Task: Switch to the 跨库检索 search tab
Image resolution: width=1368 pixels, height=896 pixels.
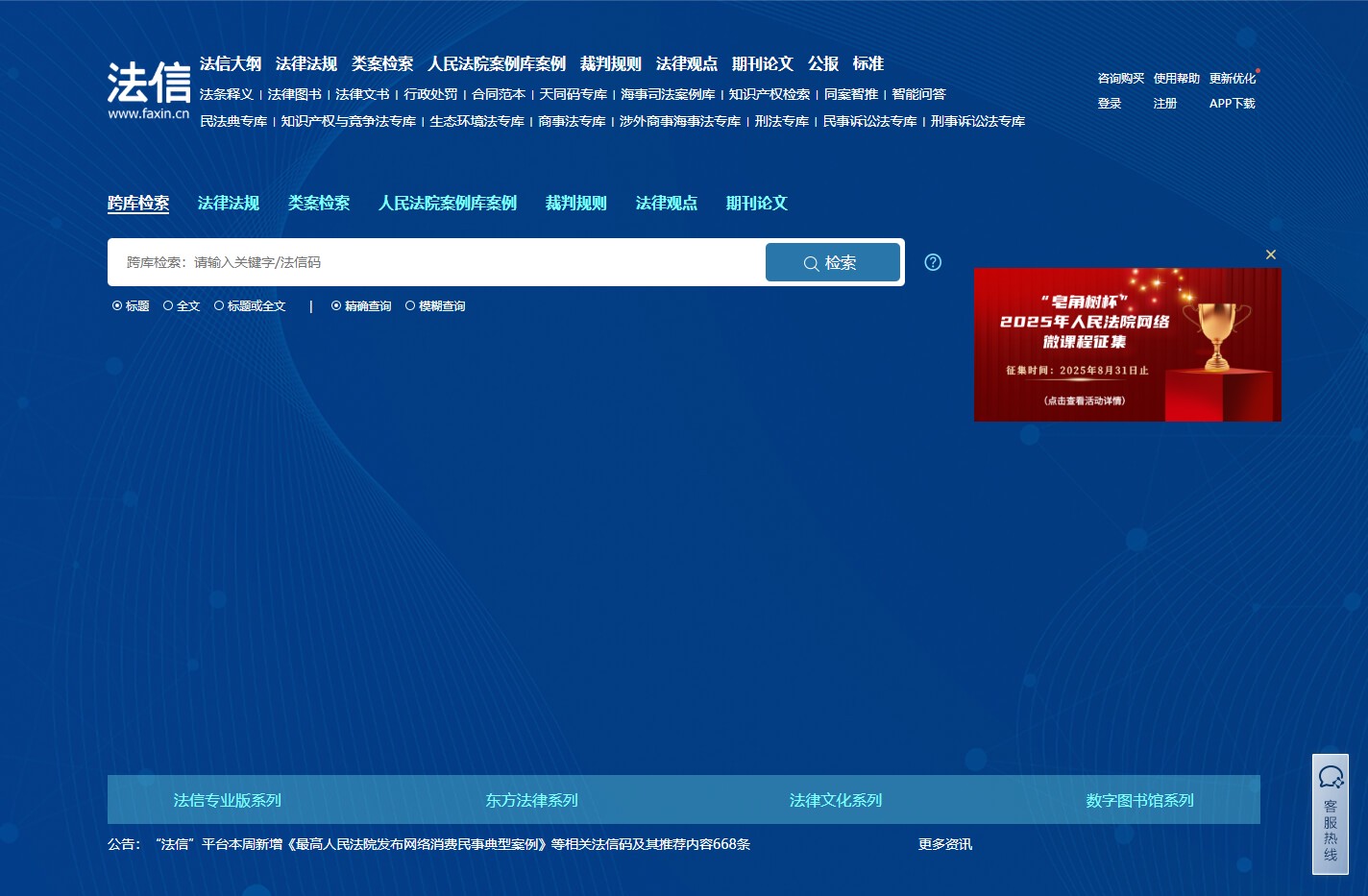Action: [138, 203]
